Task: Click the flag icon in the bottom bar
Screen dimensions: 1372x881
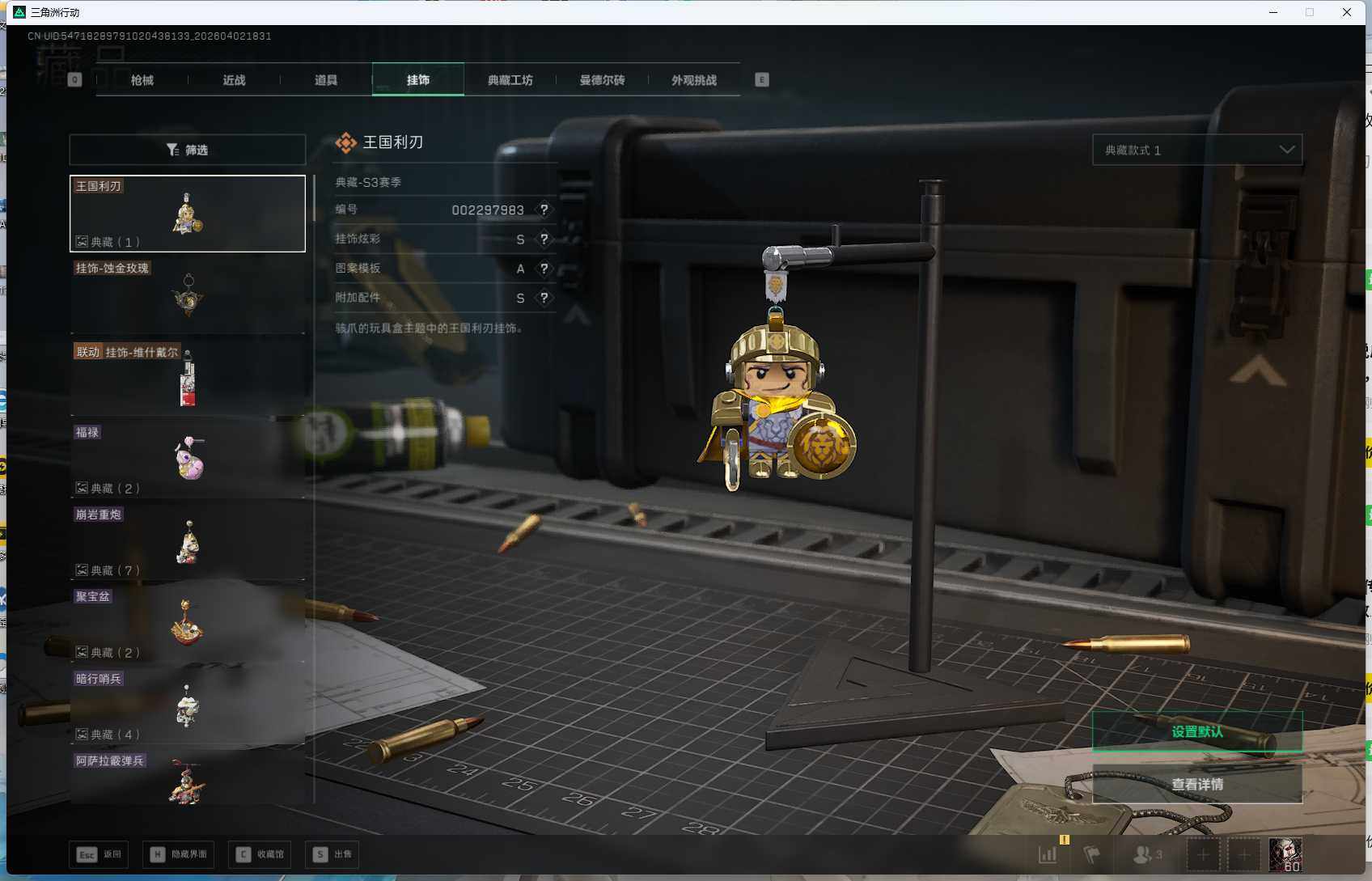Action: pos(1092,854)
